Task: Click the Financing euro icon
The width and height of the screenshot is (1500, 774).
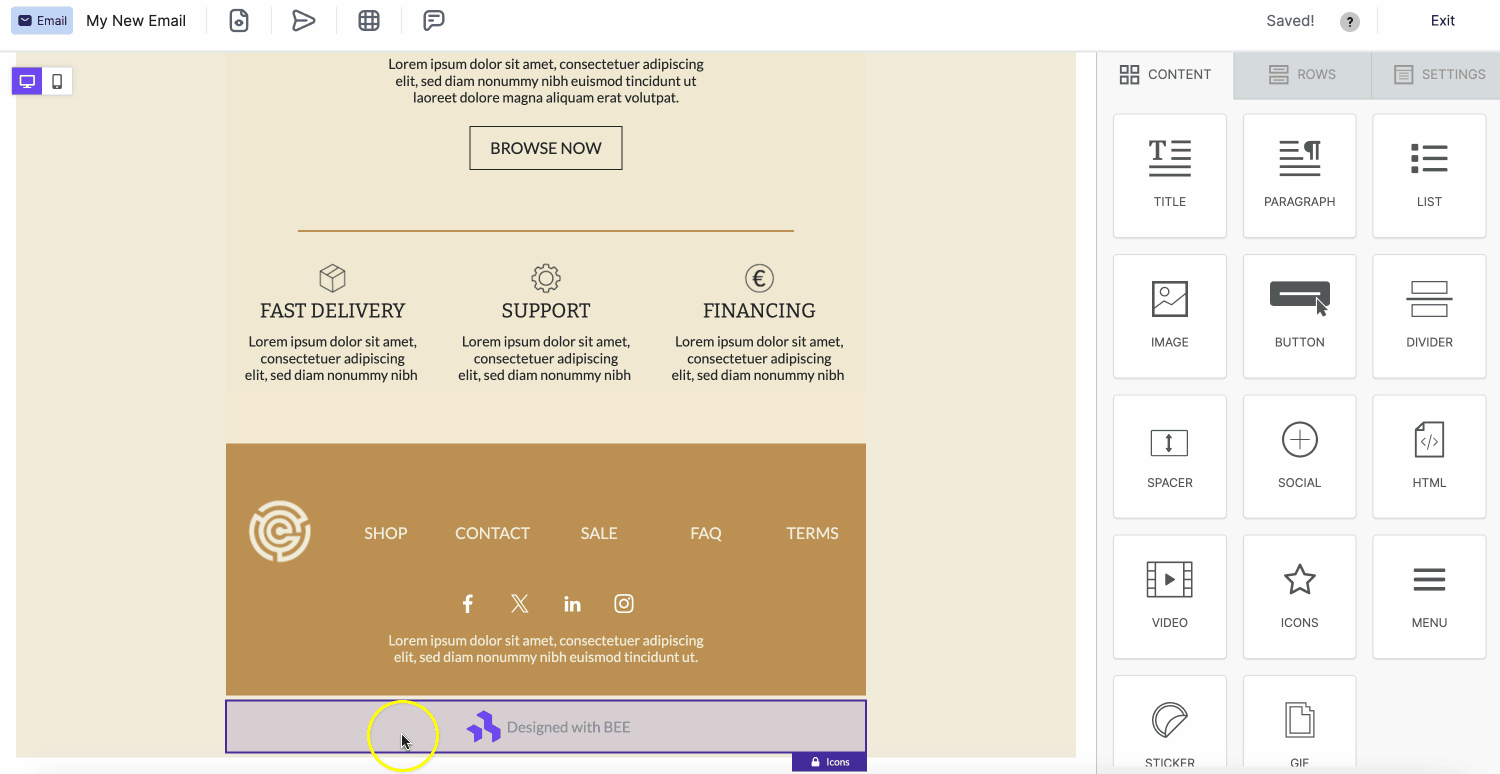Action: pyautogui.click(x=759, y=278)
